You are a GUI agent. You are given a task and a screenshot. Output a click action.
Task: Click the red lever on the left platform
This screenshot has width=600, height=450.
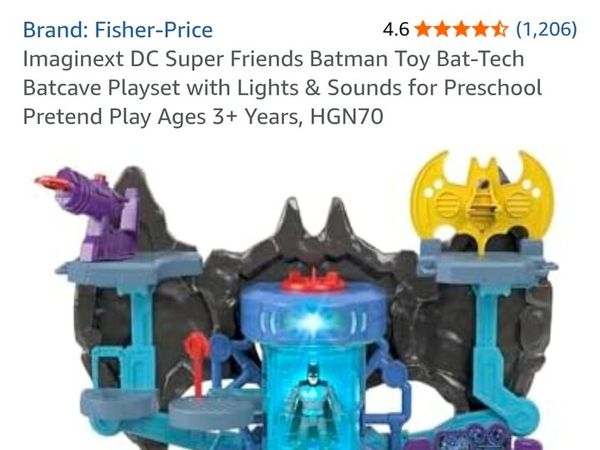[196, 363]
